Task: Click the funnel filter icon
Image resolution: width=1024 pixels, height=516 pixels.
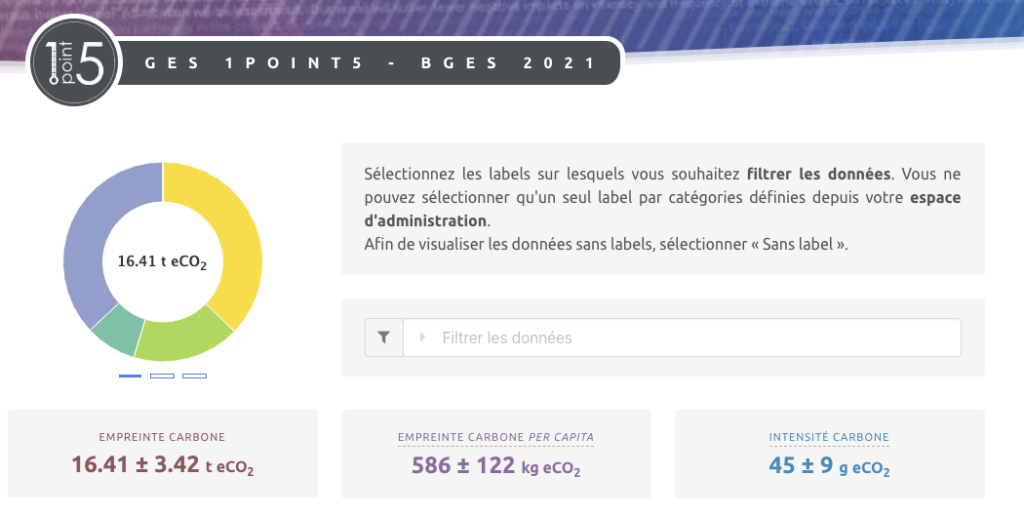Action: (384, 338)
